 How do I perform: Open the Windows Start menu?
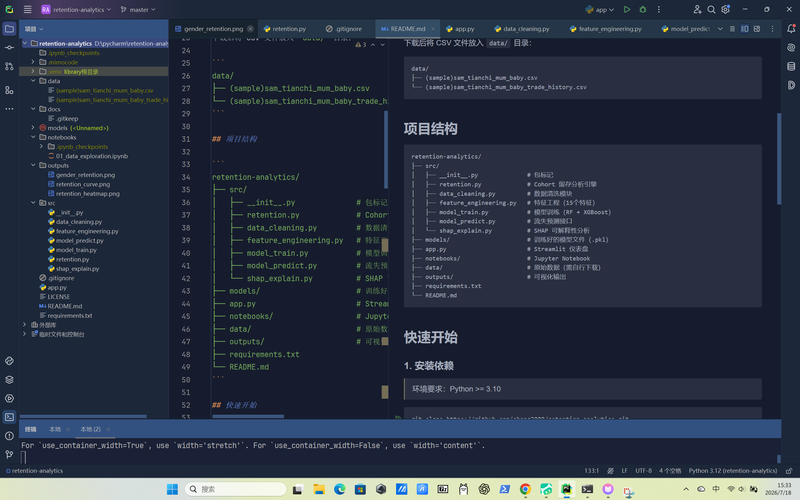coord(172,489)
